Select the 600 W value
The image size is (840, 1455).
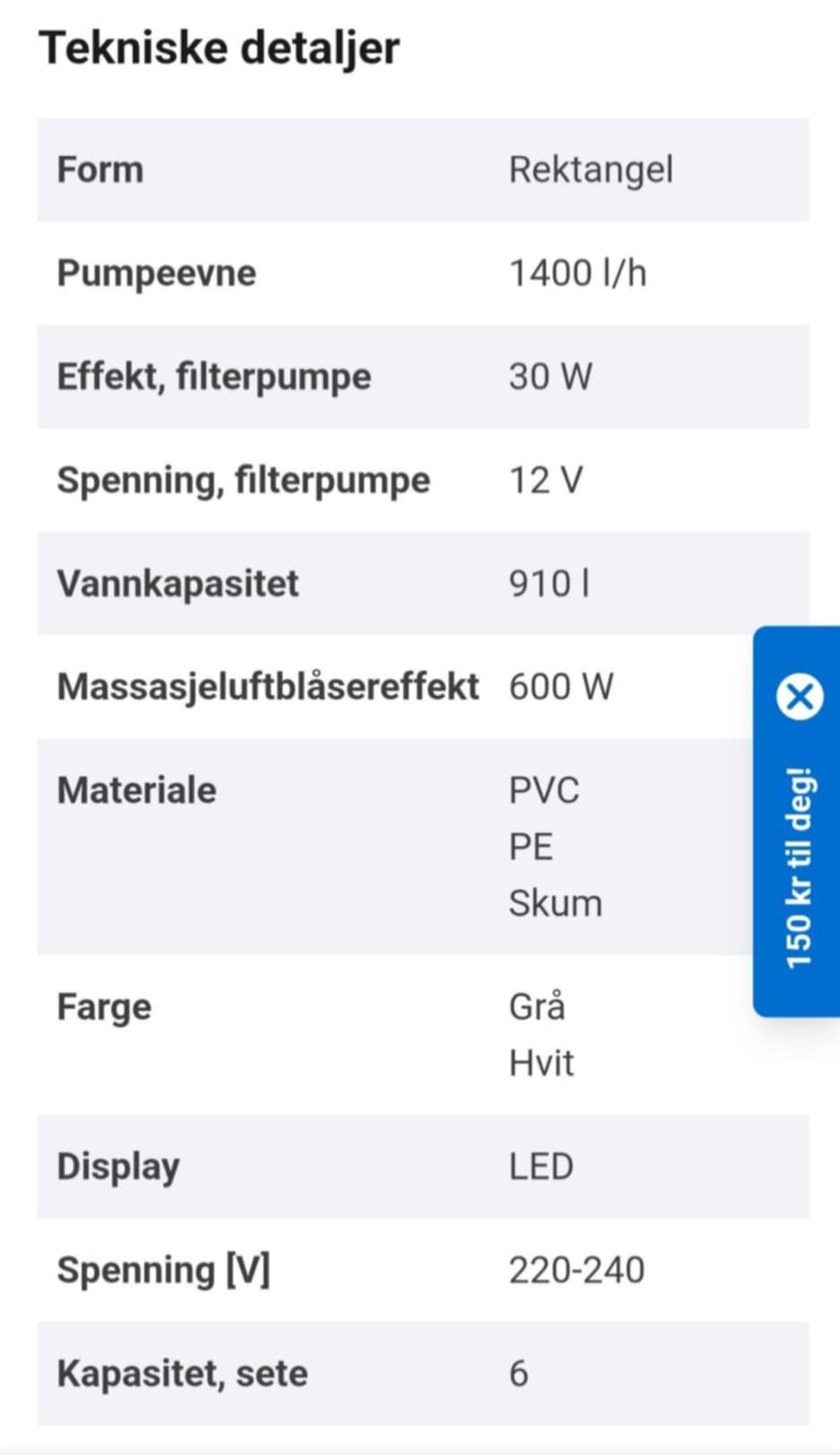tap(561, 687)
